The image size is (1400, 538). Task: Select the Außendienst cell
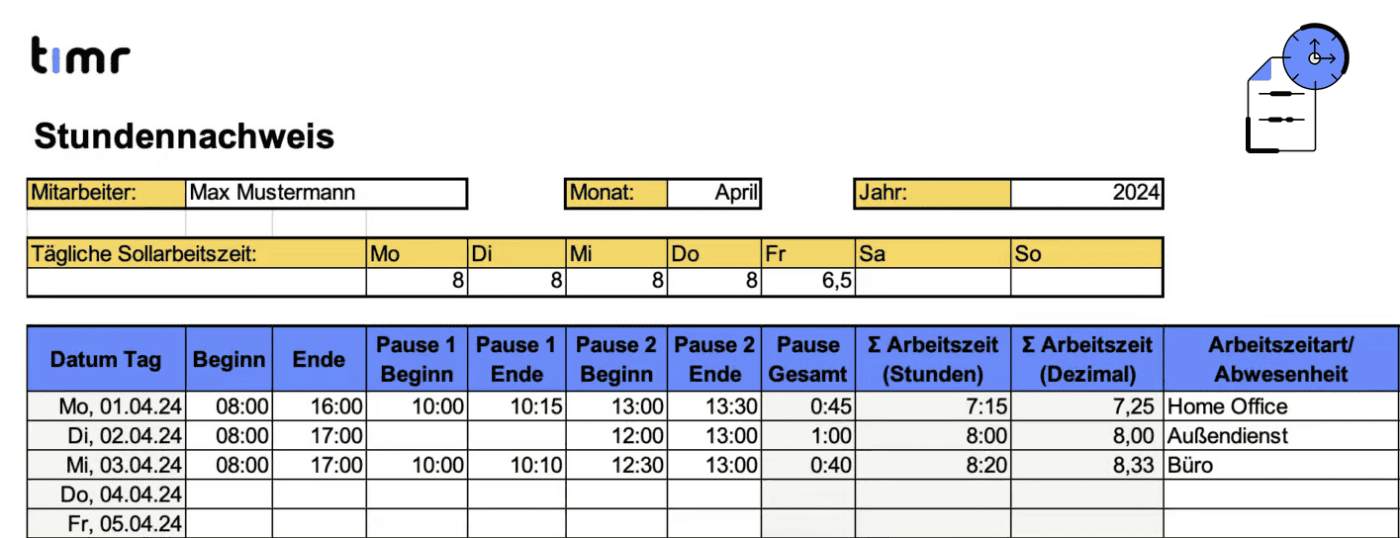pyautogui.click(x=1280, y=436)
